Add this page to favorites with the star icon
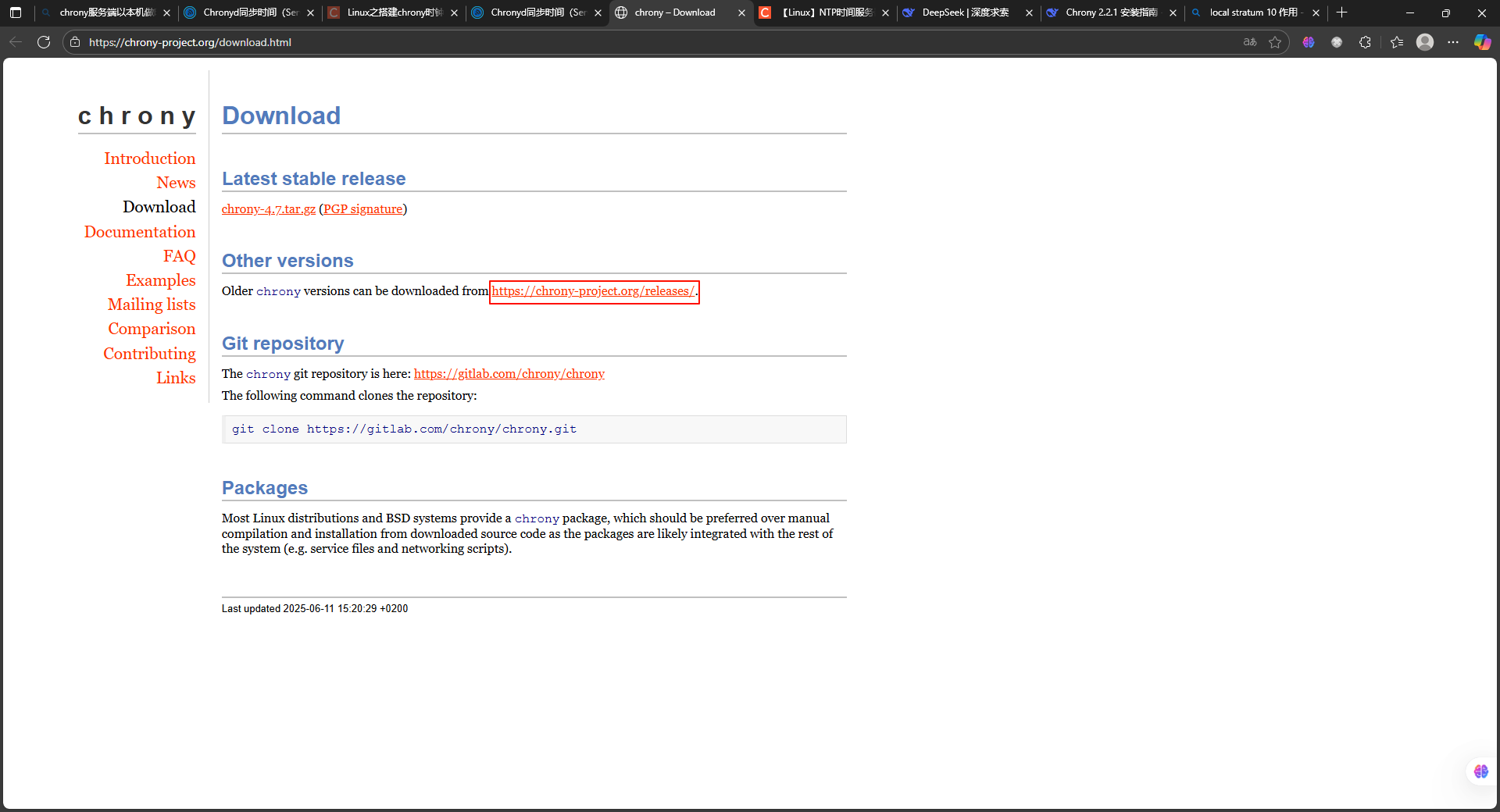 pos(1275,42)
